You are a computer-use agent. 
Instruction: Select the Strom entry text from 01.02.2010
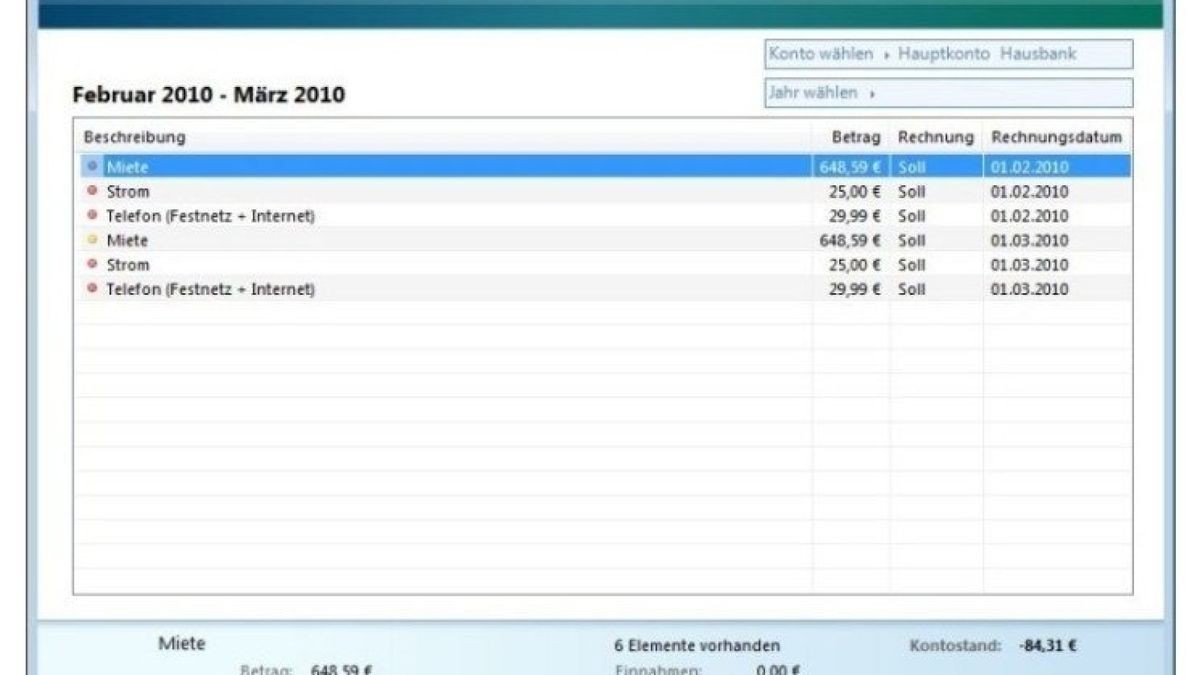point(127,192)
